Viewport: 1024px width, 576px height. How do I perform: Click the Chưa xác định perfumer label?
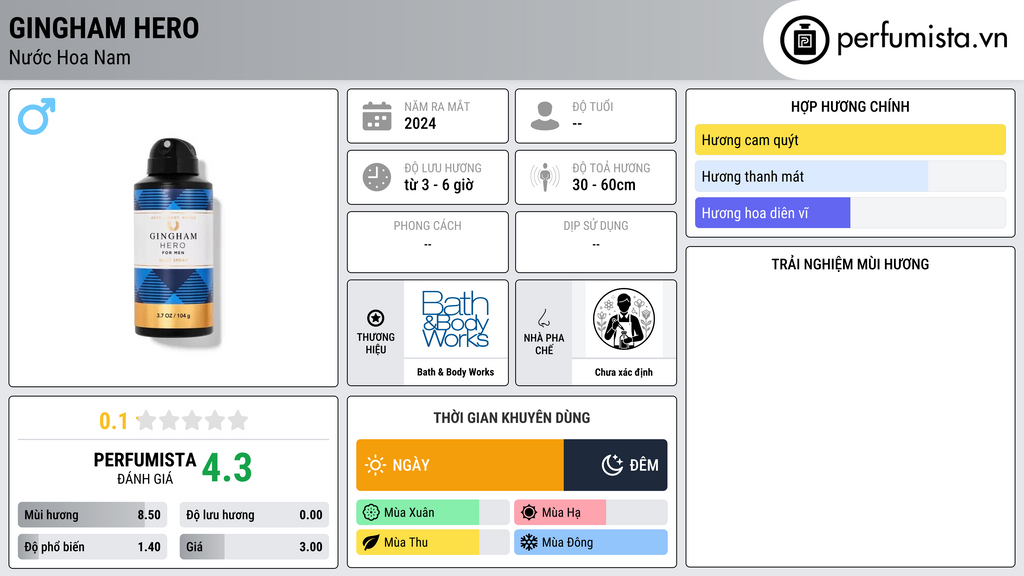point(624,372)
